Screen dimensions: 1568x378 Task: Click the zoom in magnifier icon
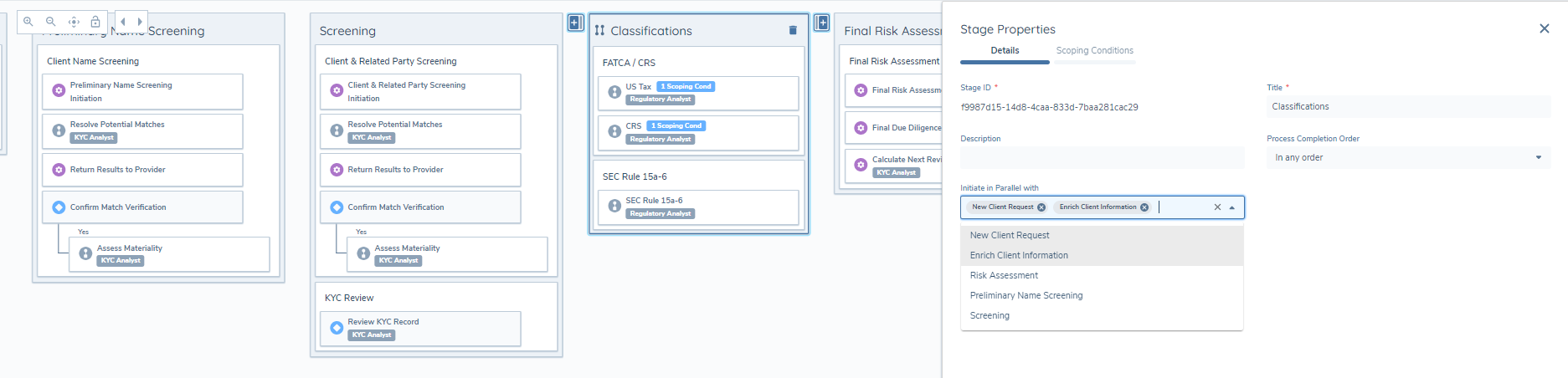pos(28,22)
